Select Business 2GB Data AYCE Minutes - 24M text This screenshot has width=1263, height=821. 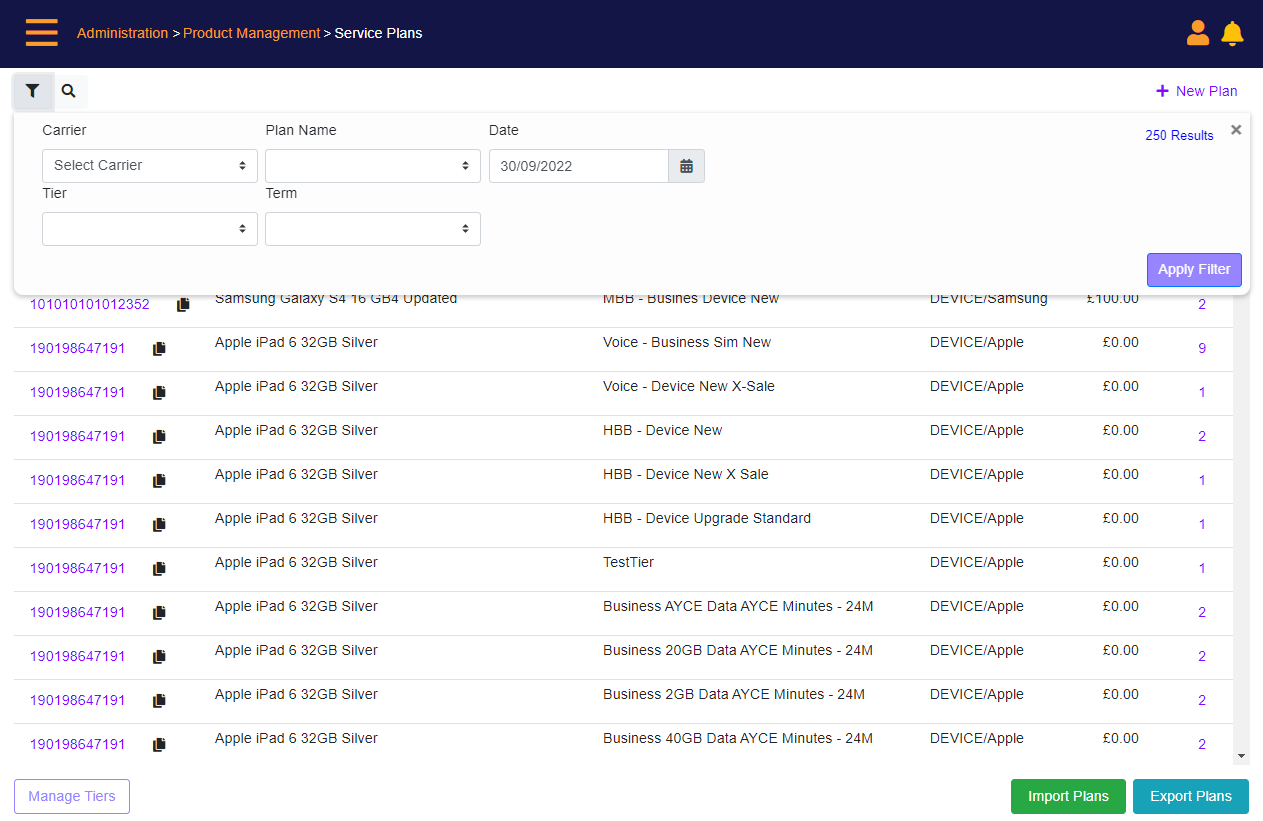point(734,695)
